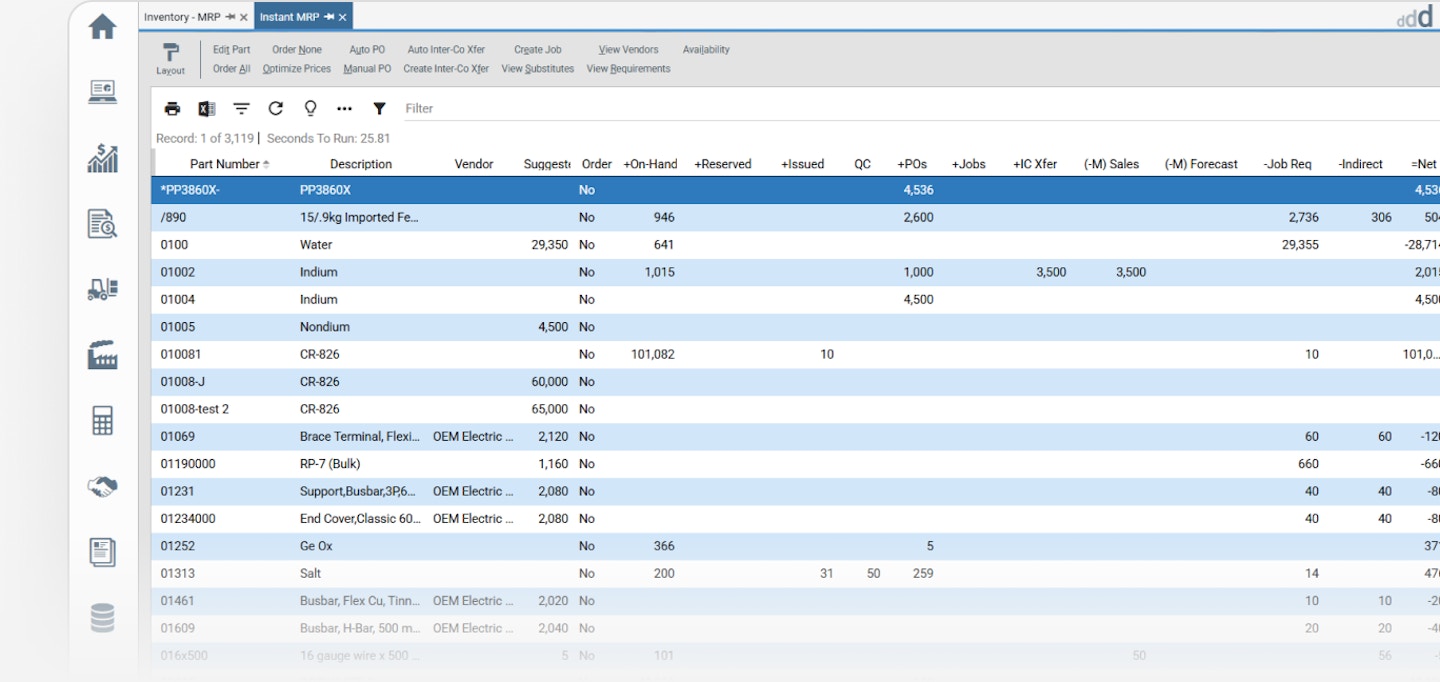Open the documents report sidebar icon
The height and width of the screenshot is (682, 1440).
[x=103, y=552]
